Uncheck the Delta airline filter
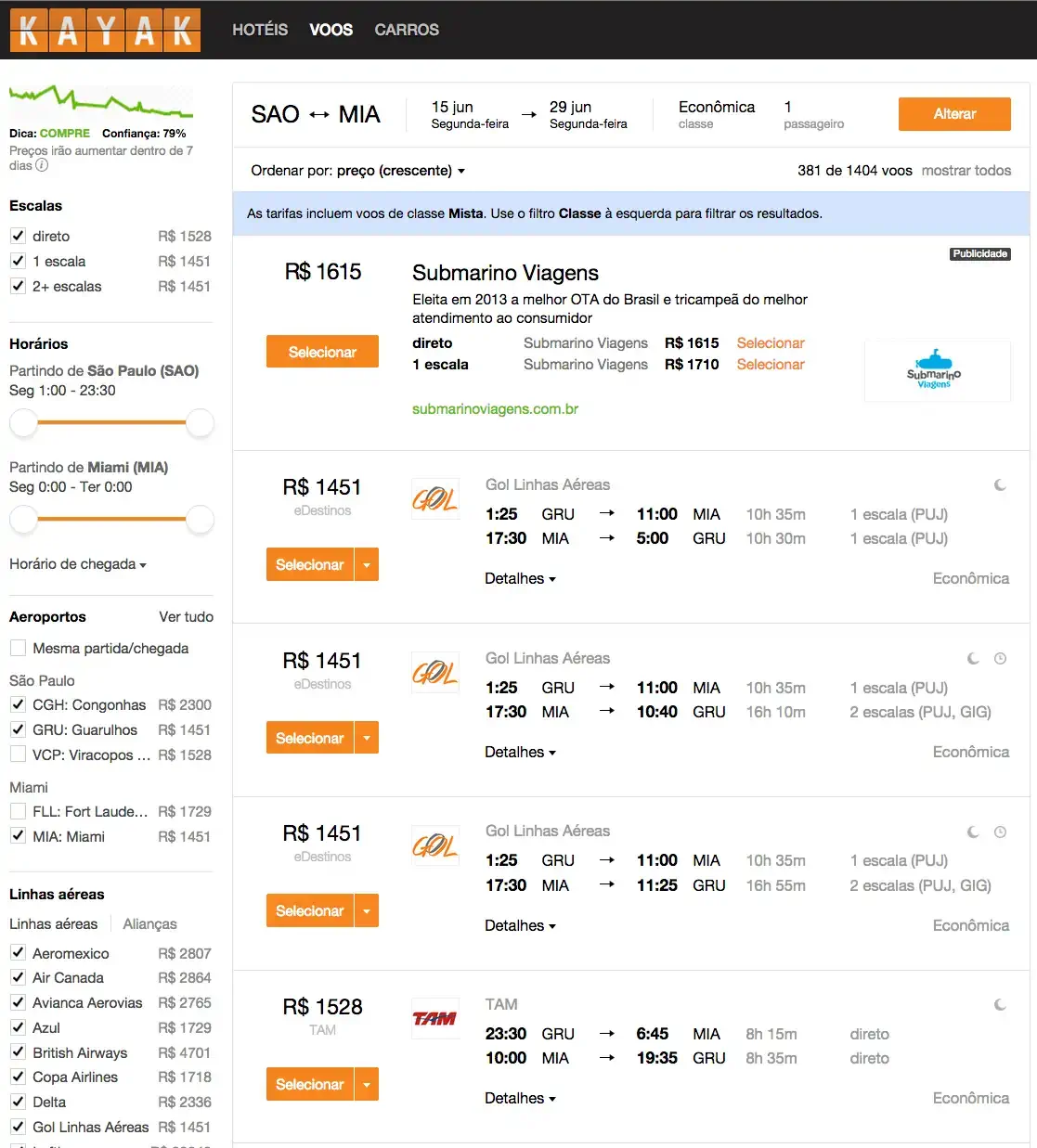Screen dimensions: 1037x1148 pyautogui.click(x=18, y=1102)
